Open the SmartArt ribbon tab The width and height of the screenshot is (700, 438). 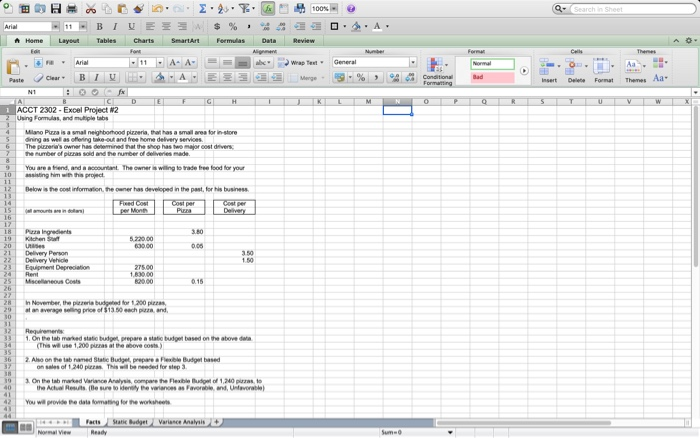click(185, 41)
